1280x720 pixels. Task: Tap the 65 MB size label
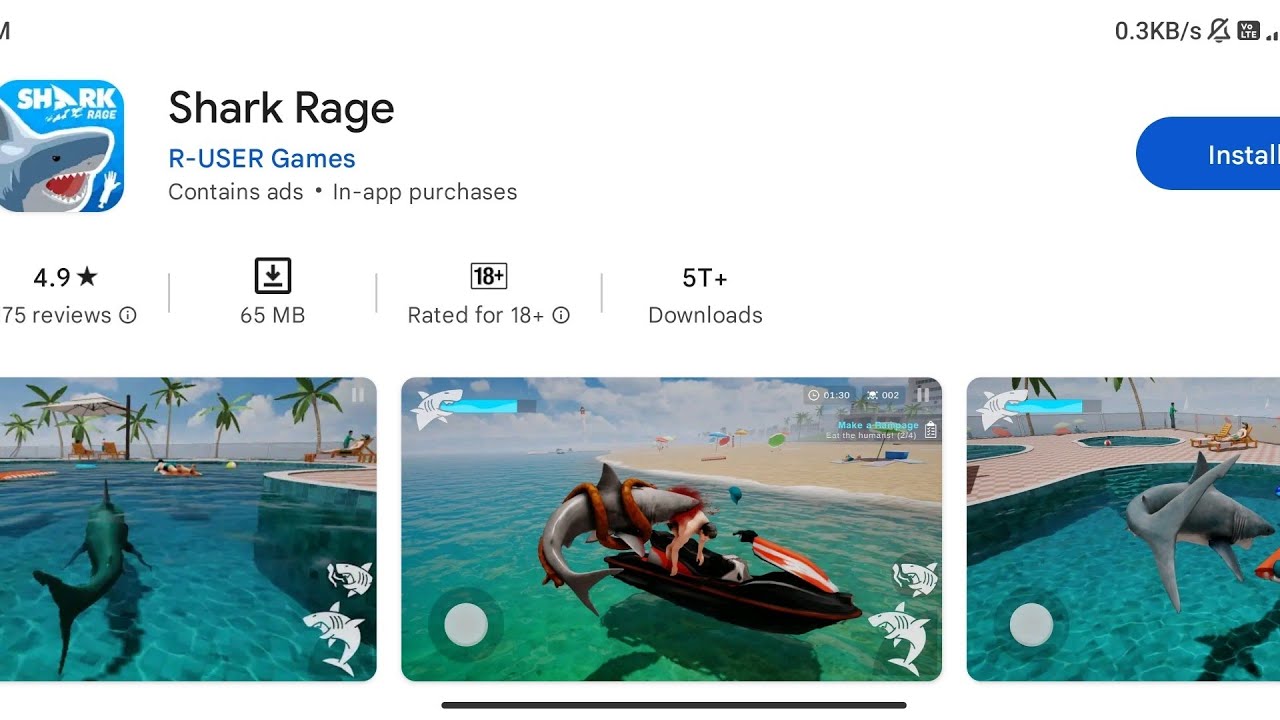[272, 315]
